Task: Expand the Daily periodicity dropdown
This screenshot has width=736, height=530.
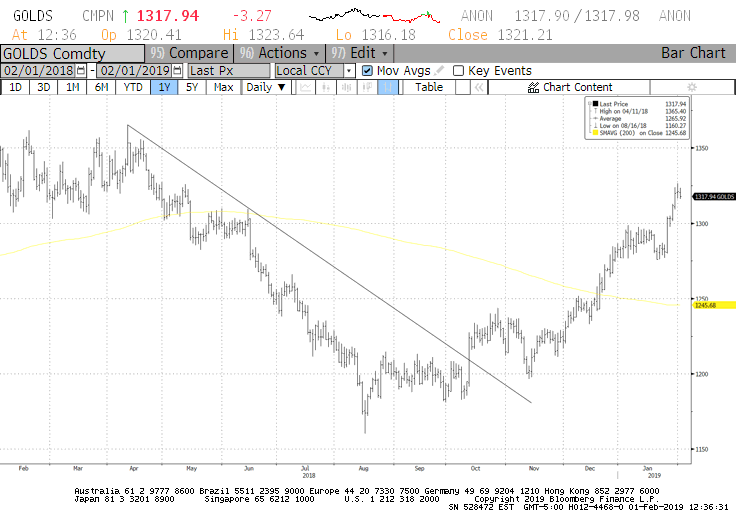Action: click(x=282, y=88)
